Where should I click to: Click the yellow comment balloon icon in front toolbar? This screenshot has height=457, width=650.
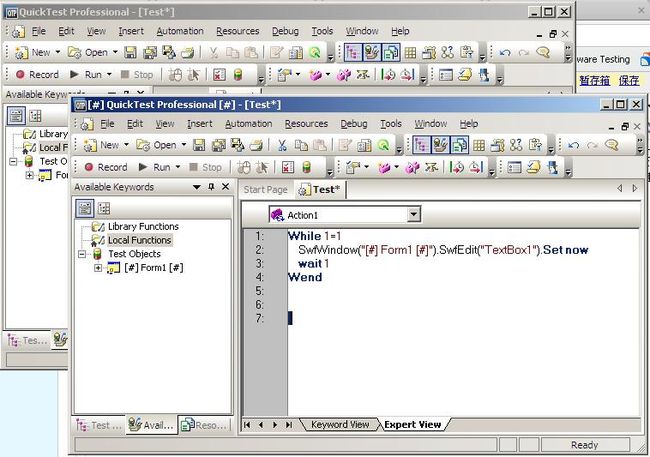611,145
